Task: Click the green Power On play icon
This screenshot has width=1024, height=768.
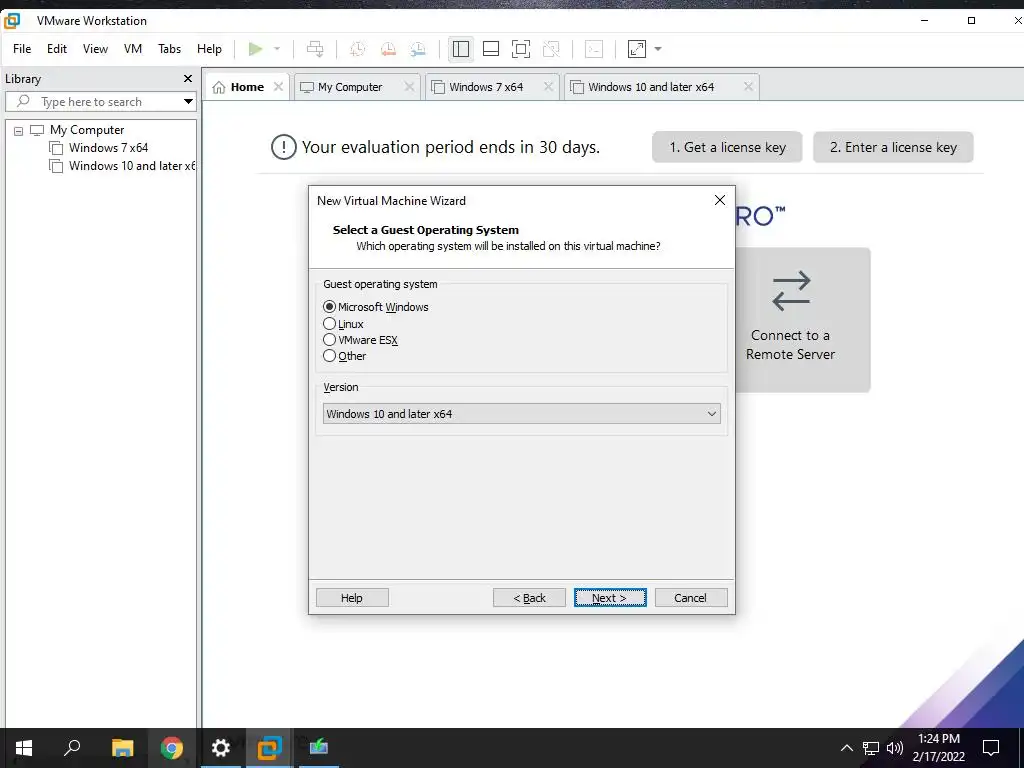Action: [255, 49]
